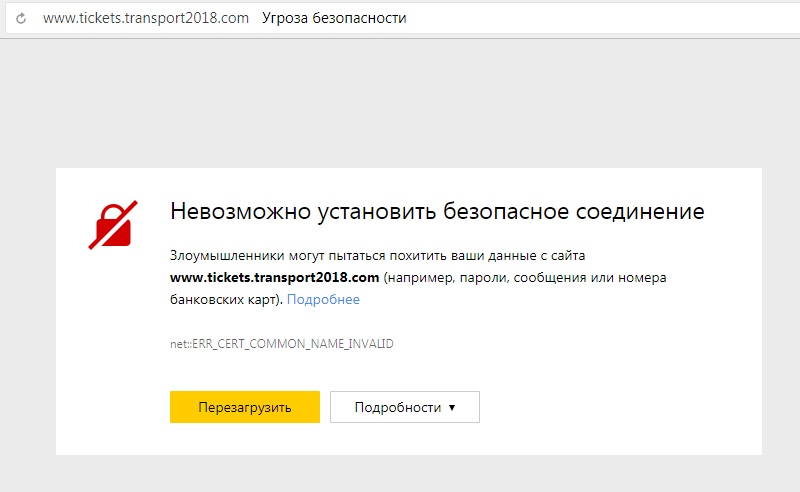Click the arrow on the Подробности button

[x=452, y=408]
